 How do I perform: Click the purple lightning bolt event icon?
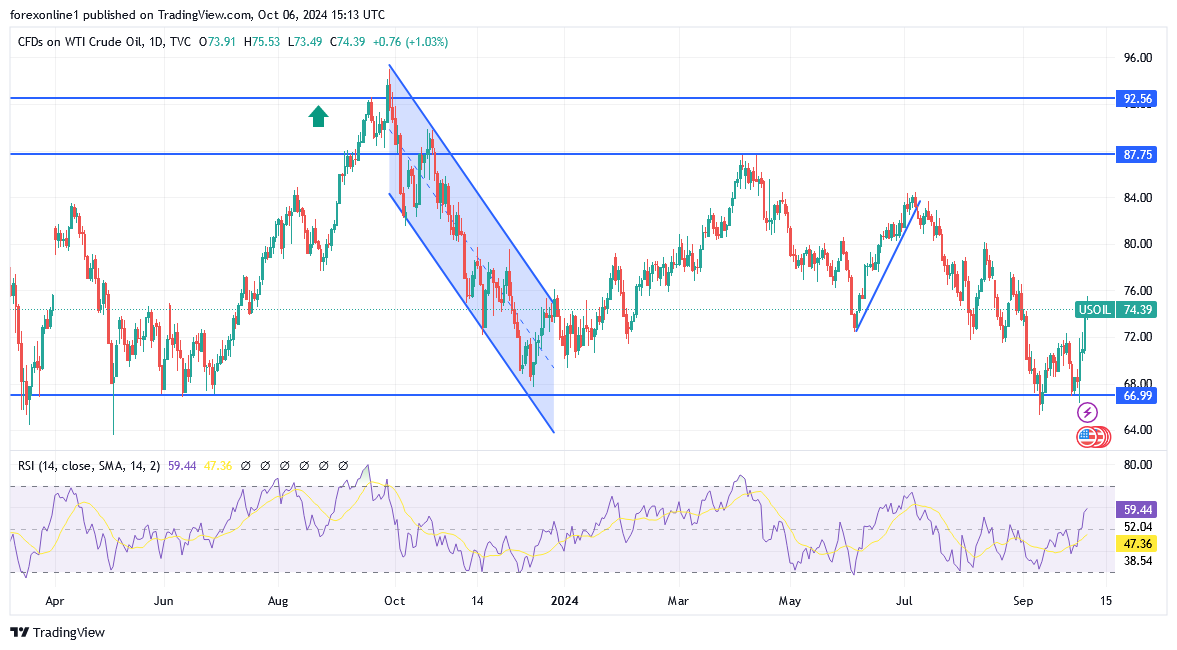1087,412
